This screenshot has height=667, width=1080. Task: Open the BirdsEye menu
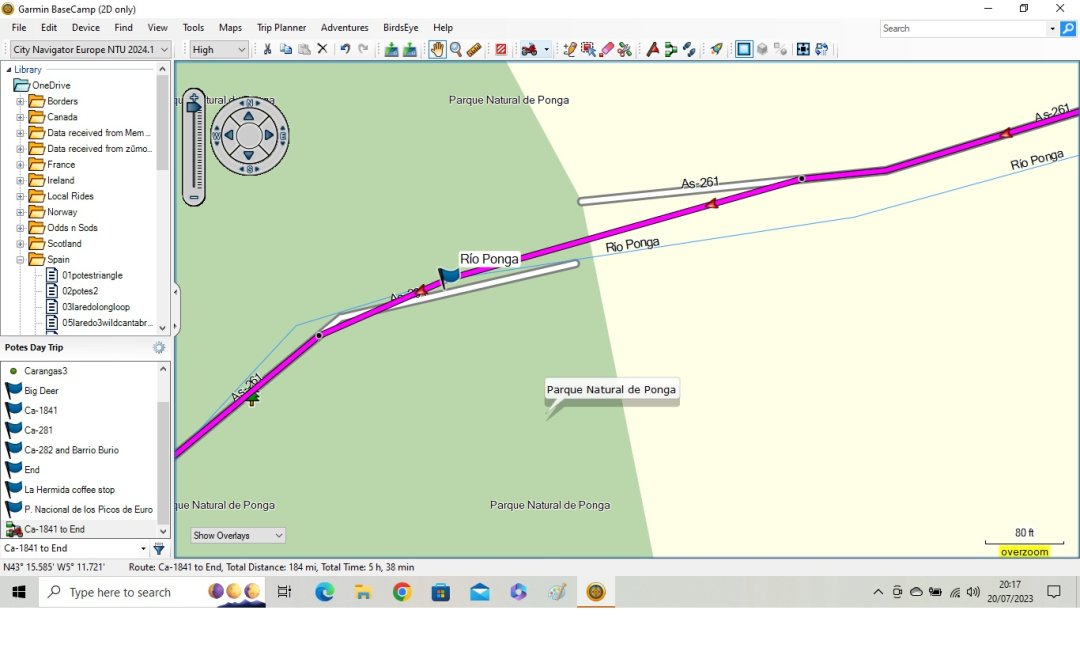[x=400, y=28]
